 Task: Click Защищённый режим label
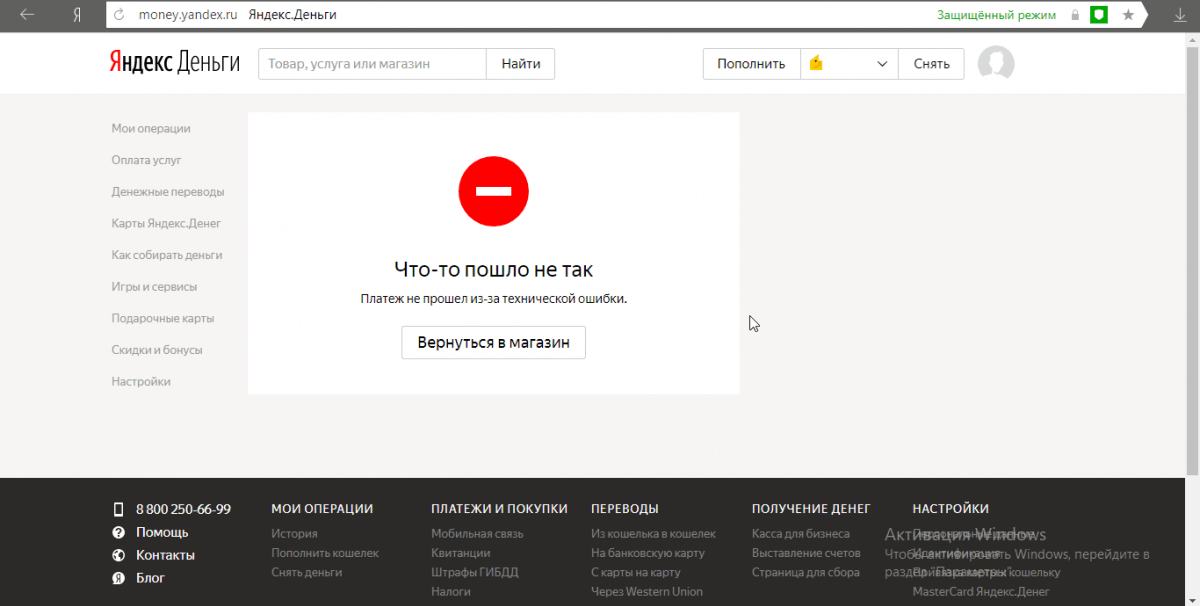tap(996, 15)
